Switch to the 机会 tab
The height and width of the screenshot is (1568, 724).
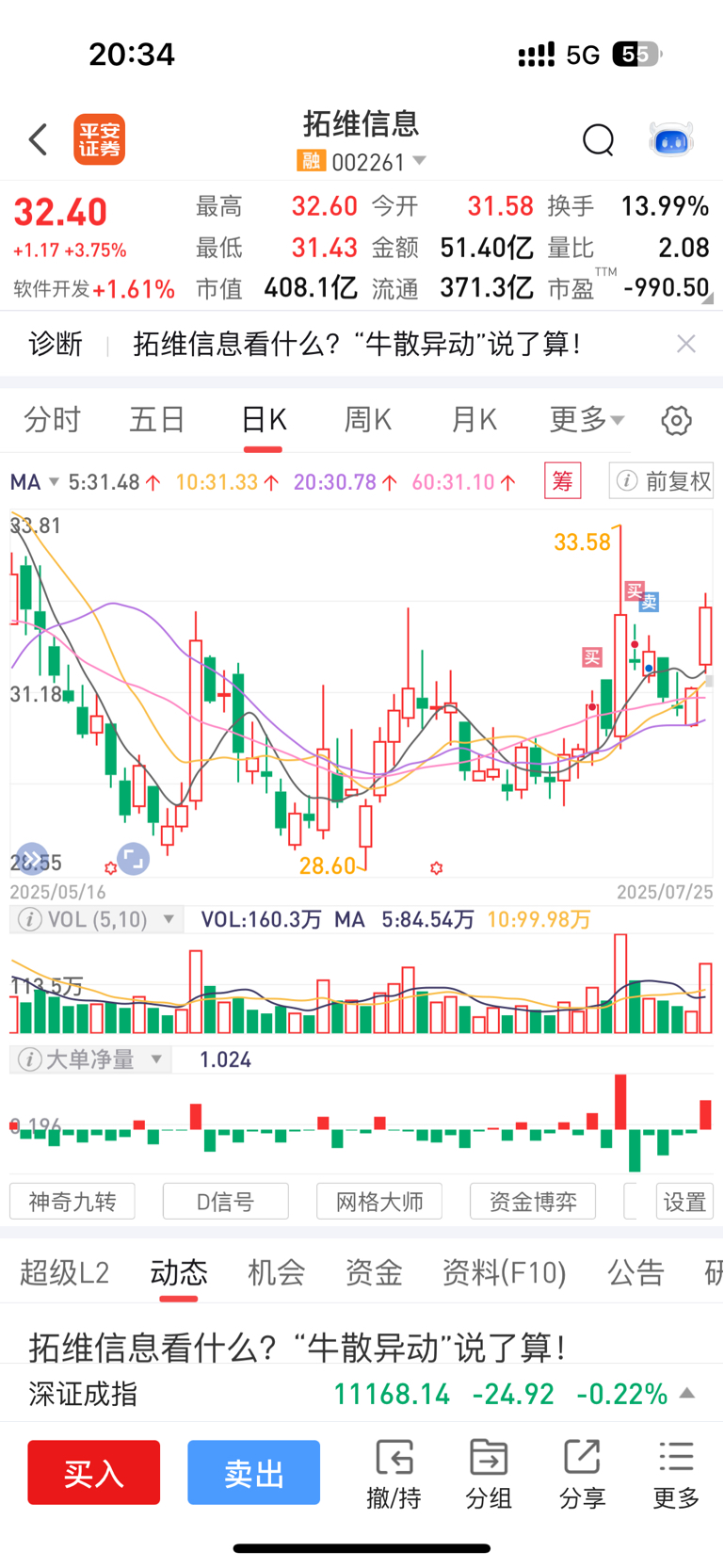(x=276, y=1273)
